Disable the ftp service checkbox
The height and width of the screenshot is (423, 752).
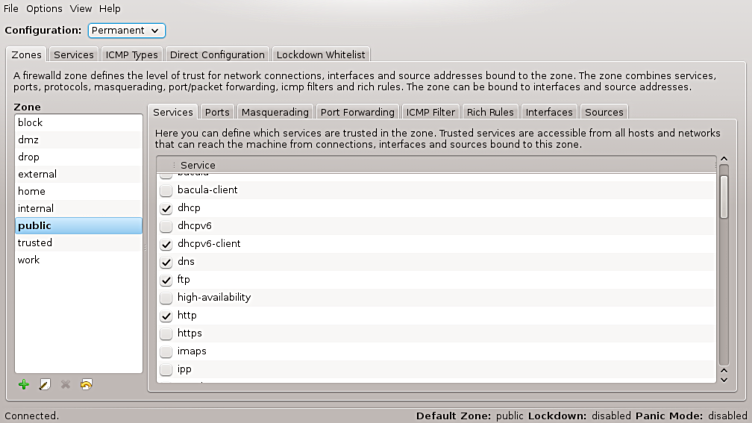(x=166, y=280)
